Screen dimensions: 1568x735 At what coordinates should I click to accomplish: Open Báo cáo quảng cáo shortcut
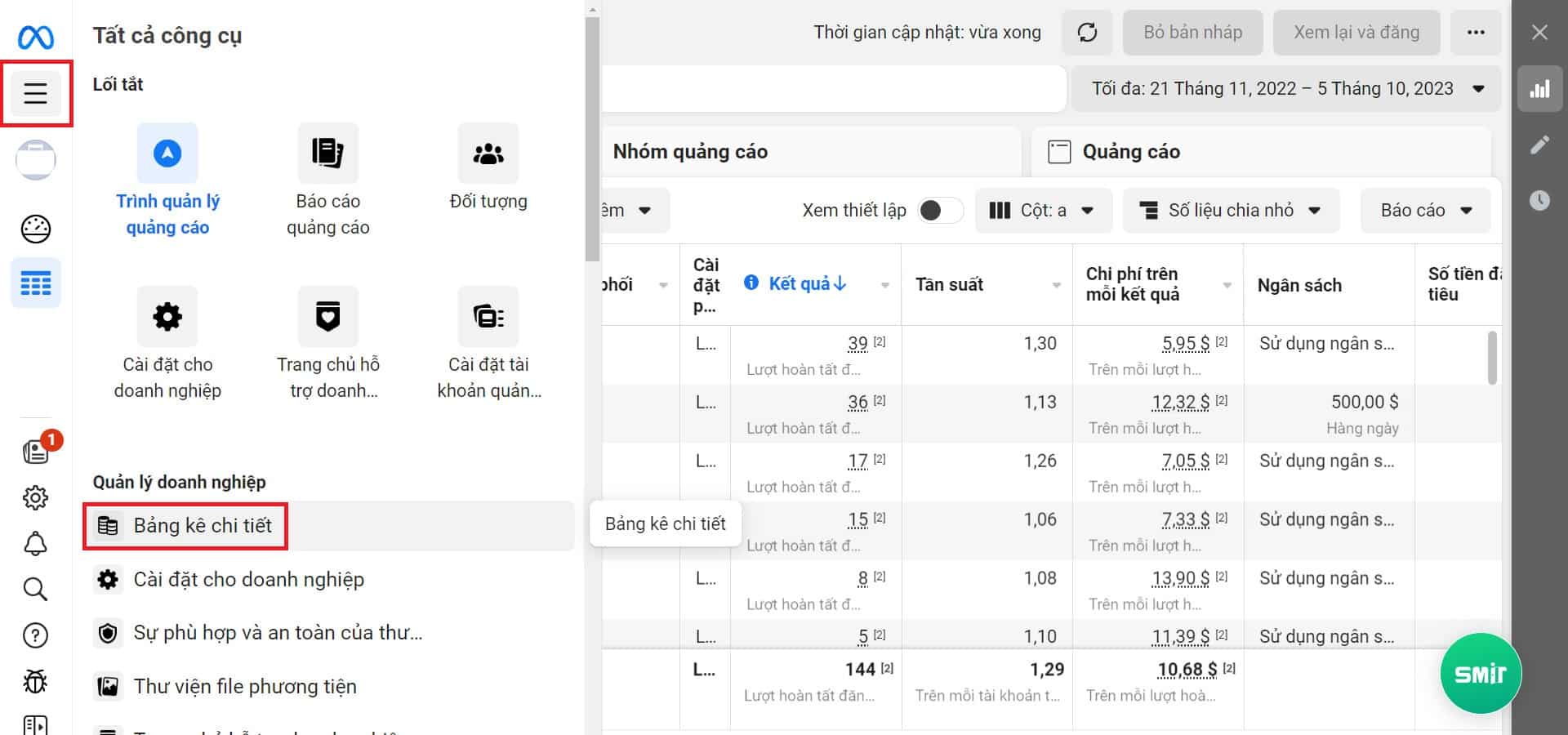327,180
